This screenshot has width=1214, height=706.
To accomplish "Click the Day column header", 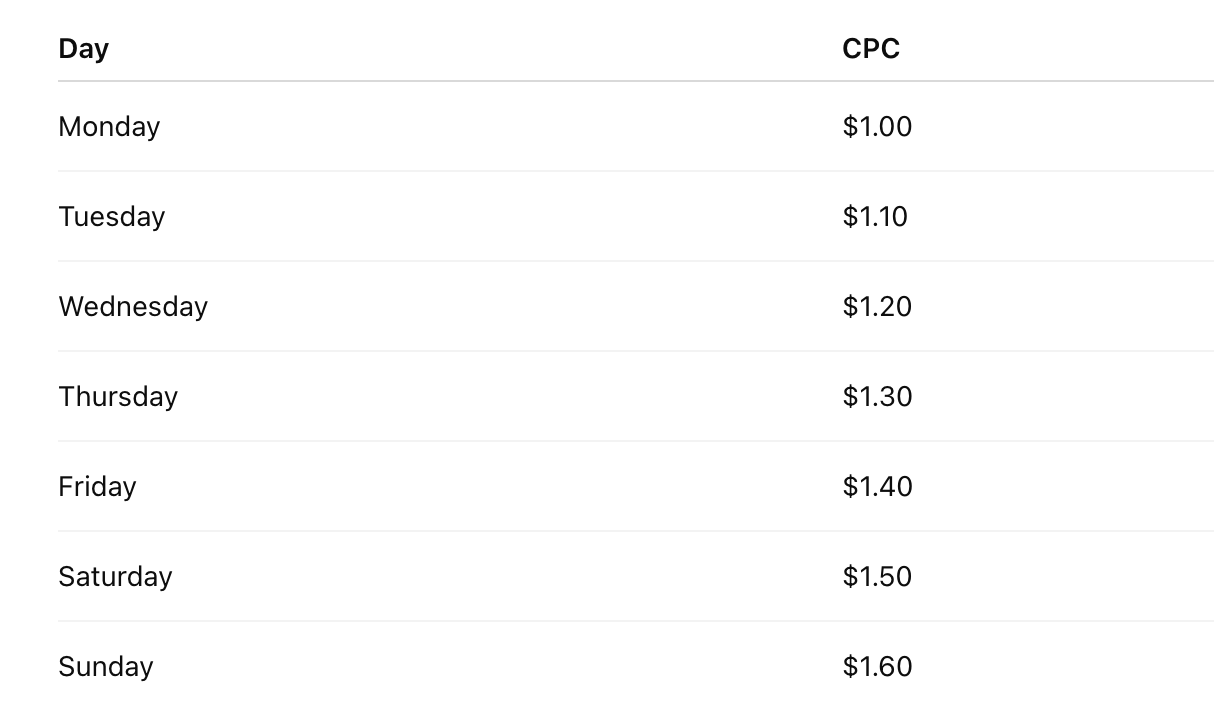I will pos(84,48).
